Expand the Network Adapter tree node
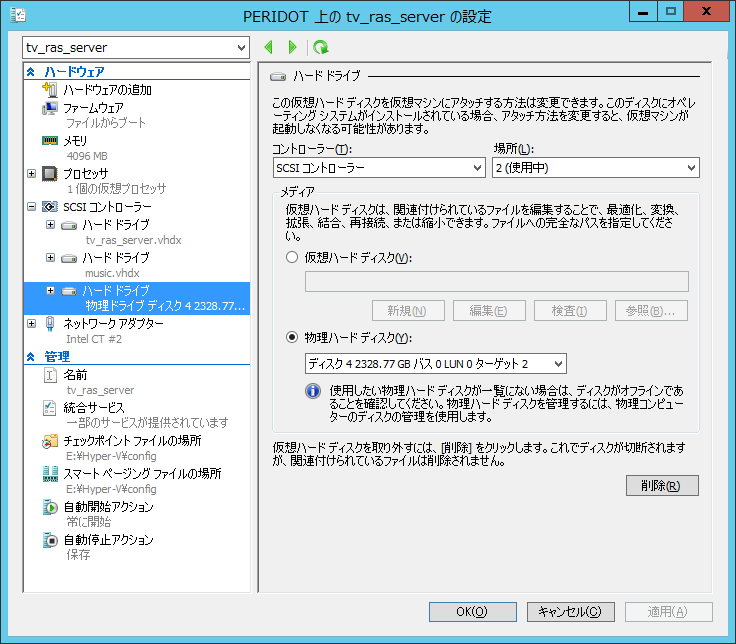Screen dimensions: 736x644 click(x=31, y=323)
